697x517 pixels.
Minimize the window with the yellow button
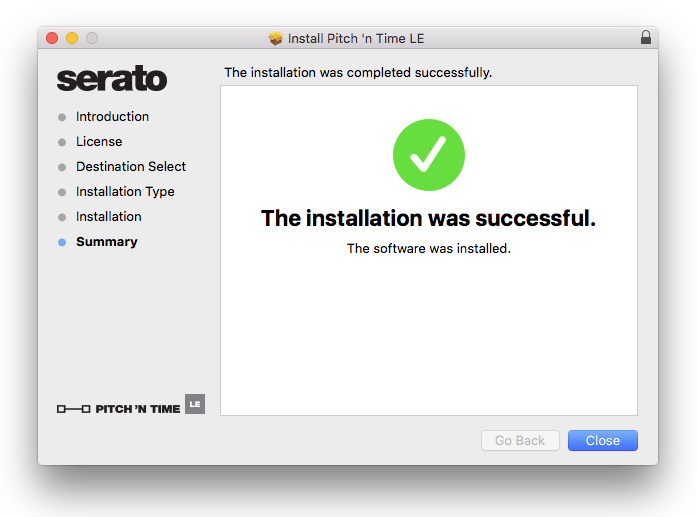click(x=72, y=38)
